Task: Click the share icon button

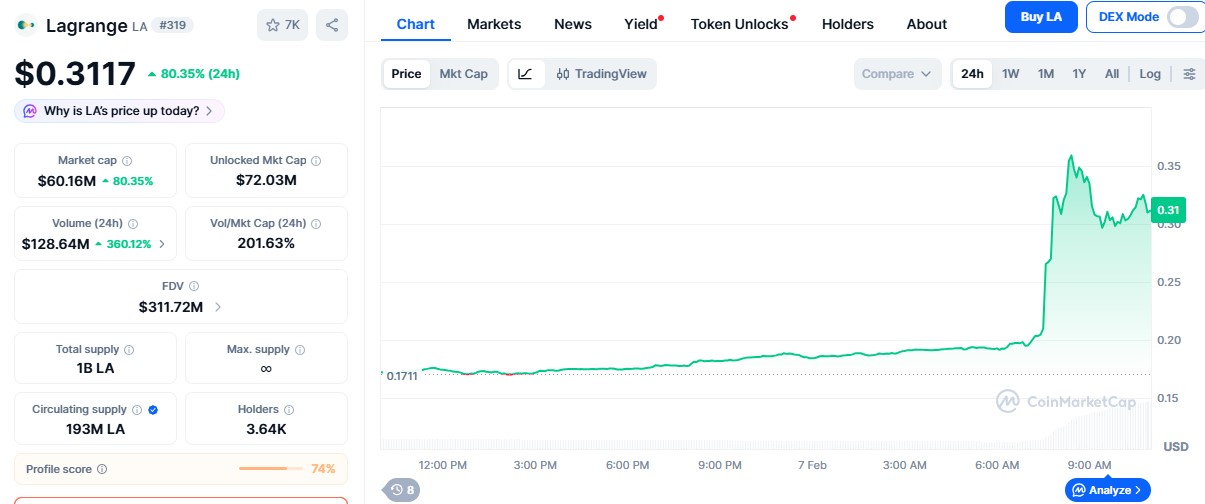Action: (332, 25)
